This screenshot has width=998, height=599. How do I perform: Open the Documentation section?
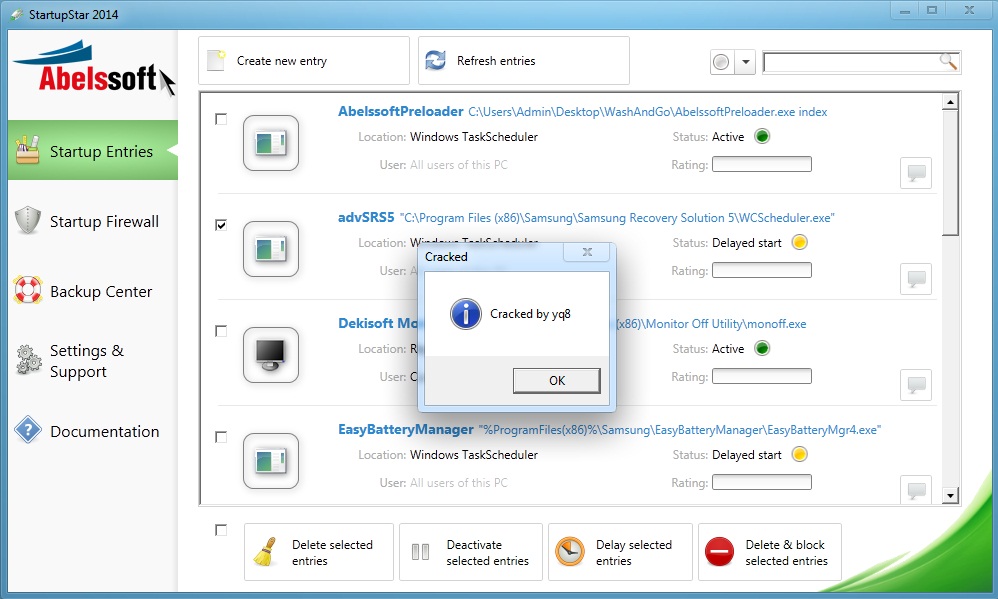coord(93,431)
